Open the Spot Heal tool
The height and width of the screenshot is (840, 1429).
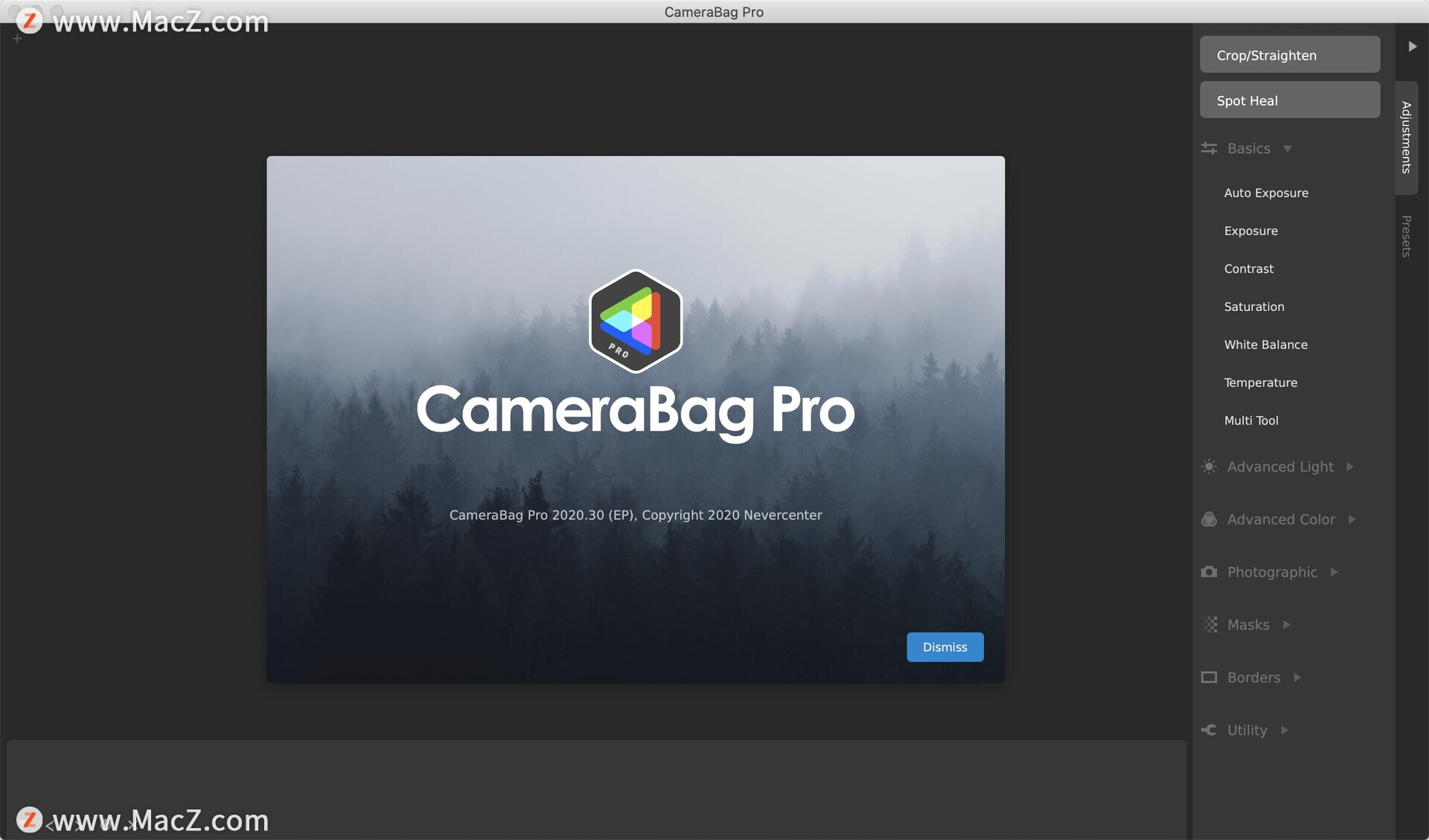click(1289, 100)
